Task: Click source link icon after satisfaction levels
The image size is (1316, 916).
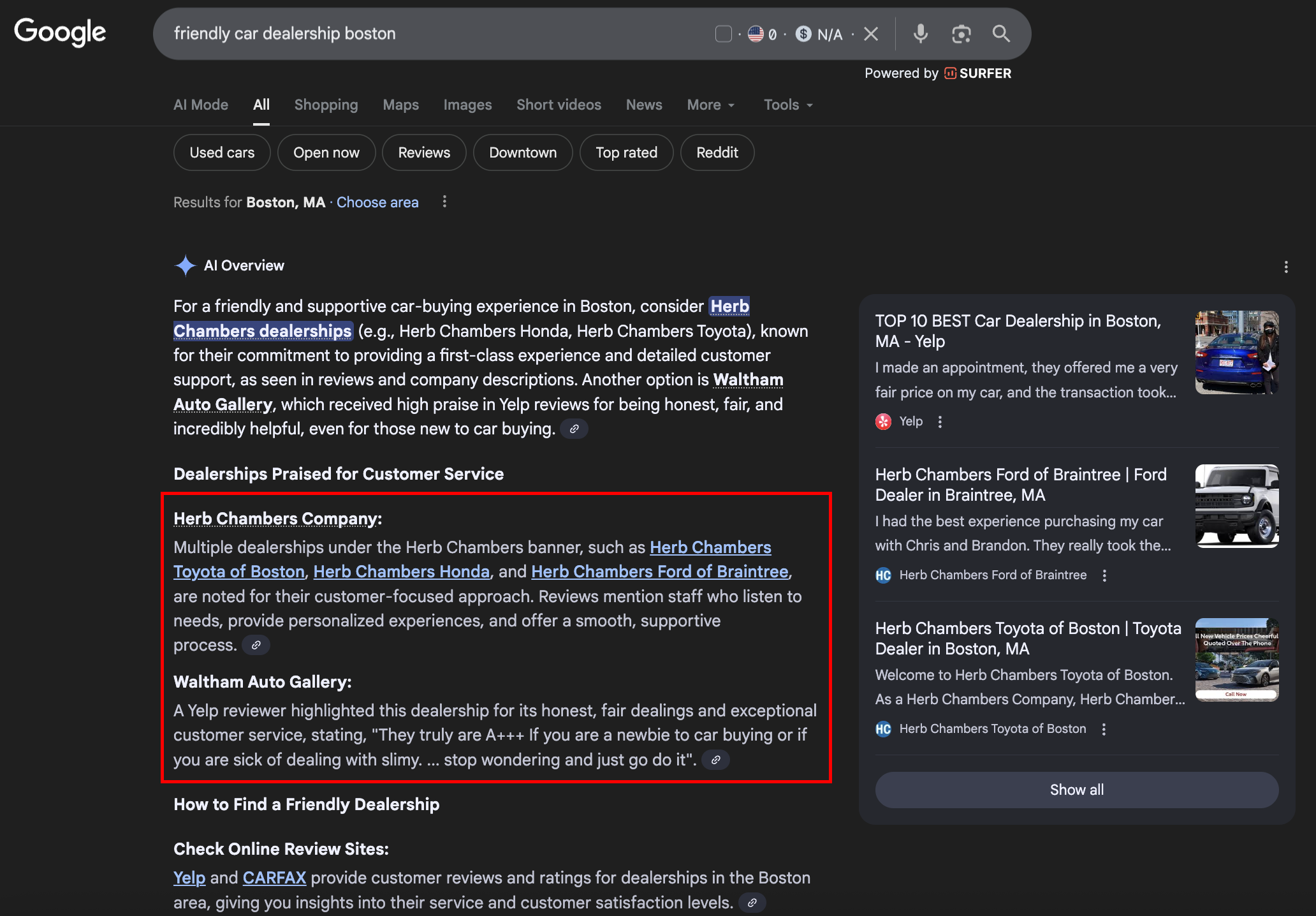Action: [x=752, y=903]
